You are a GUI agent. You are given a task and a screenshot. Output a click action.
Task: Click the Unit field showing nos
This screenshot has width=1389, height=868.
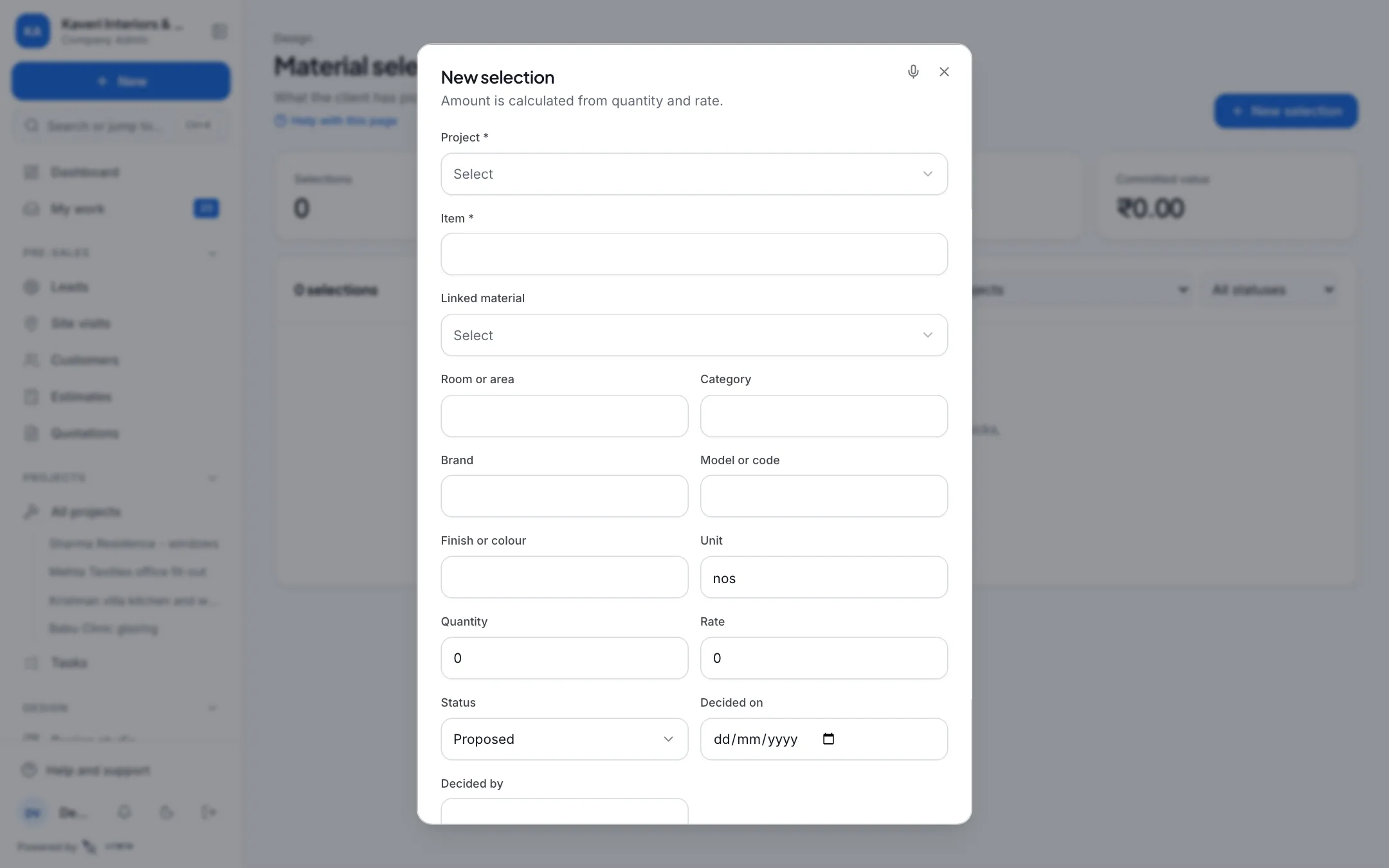point(824,577)
